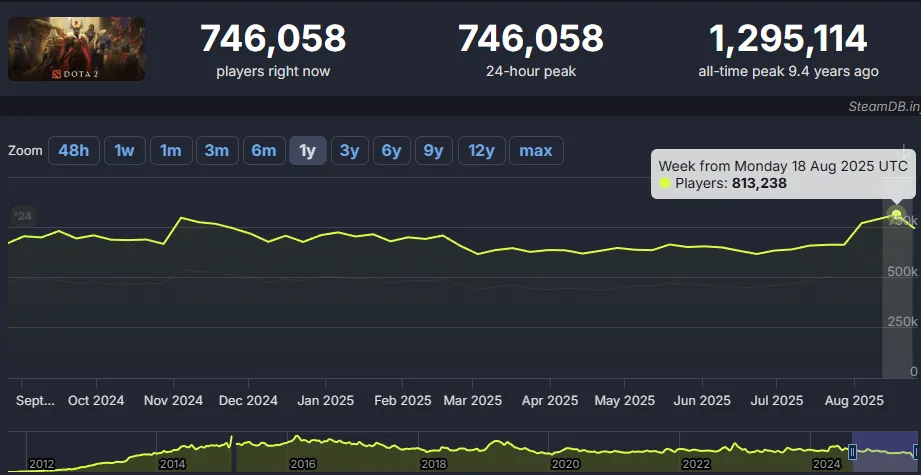Click the 2020 region in bottom navigator
Viewport: 921px width, 475px height.
pos(565,452)
